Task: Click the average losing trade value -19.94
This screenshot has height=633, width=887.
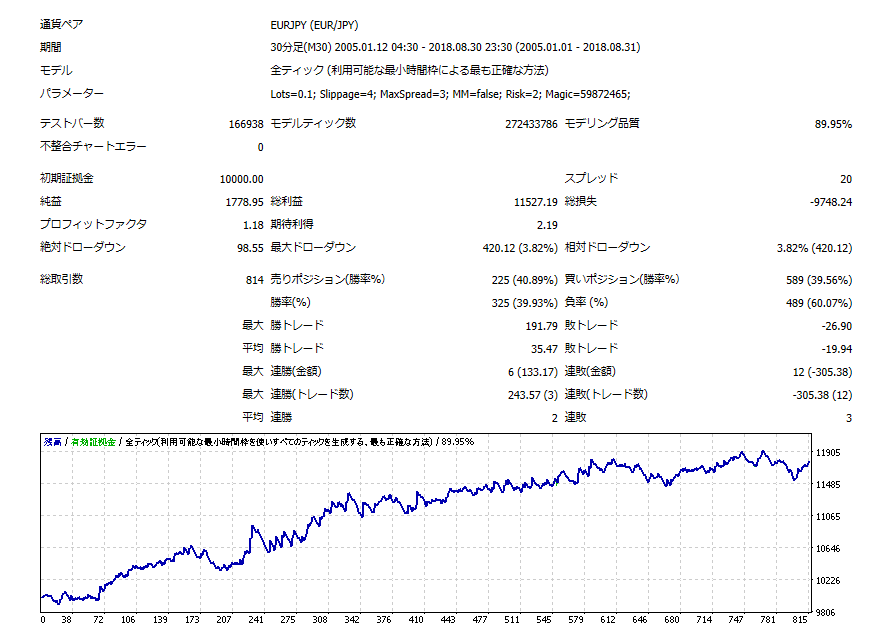Action: coord(837,350)
